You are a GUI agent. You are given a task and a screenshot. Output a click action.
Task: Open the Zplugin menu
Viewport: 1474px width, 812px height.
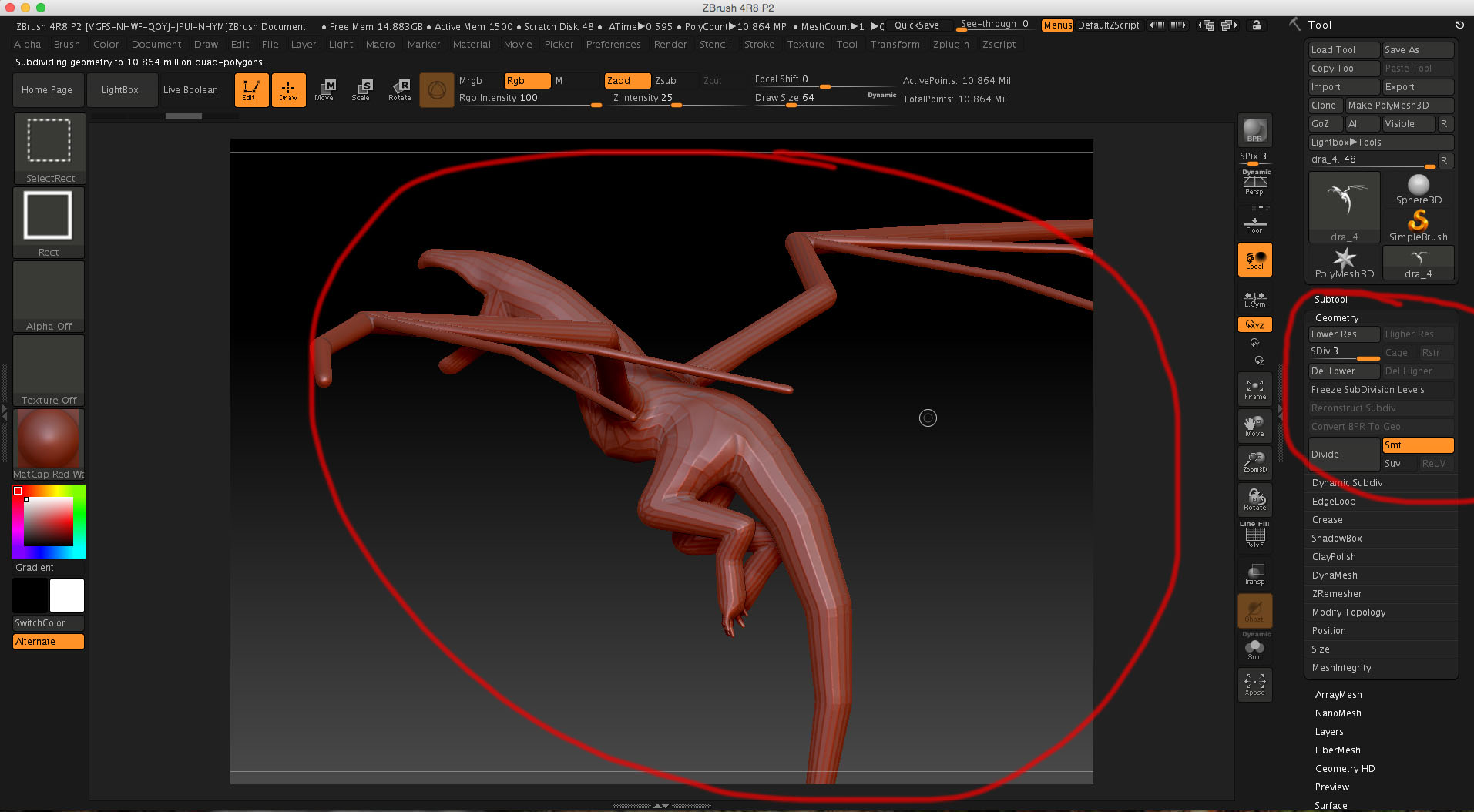[x=951, y=45]
